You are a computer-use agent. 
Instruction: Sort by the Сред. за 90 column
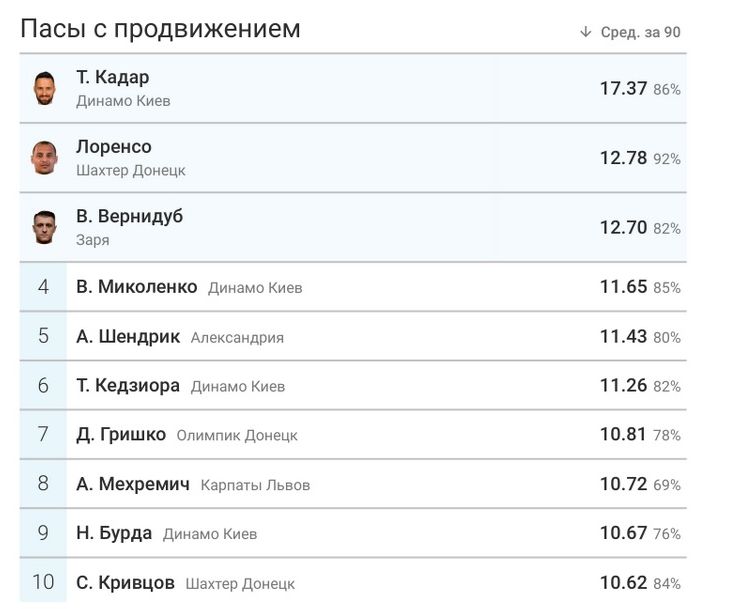(x=640, y=32)
